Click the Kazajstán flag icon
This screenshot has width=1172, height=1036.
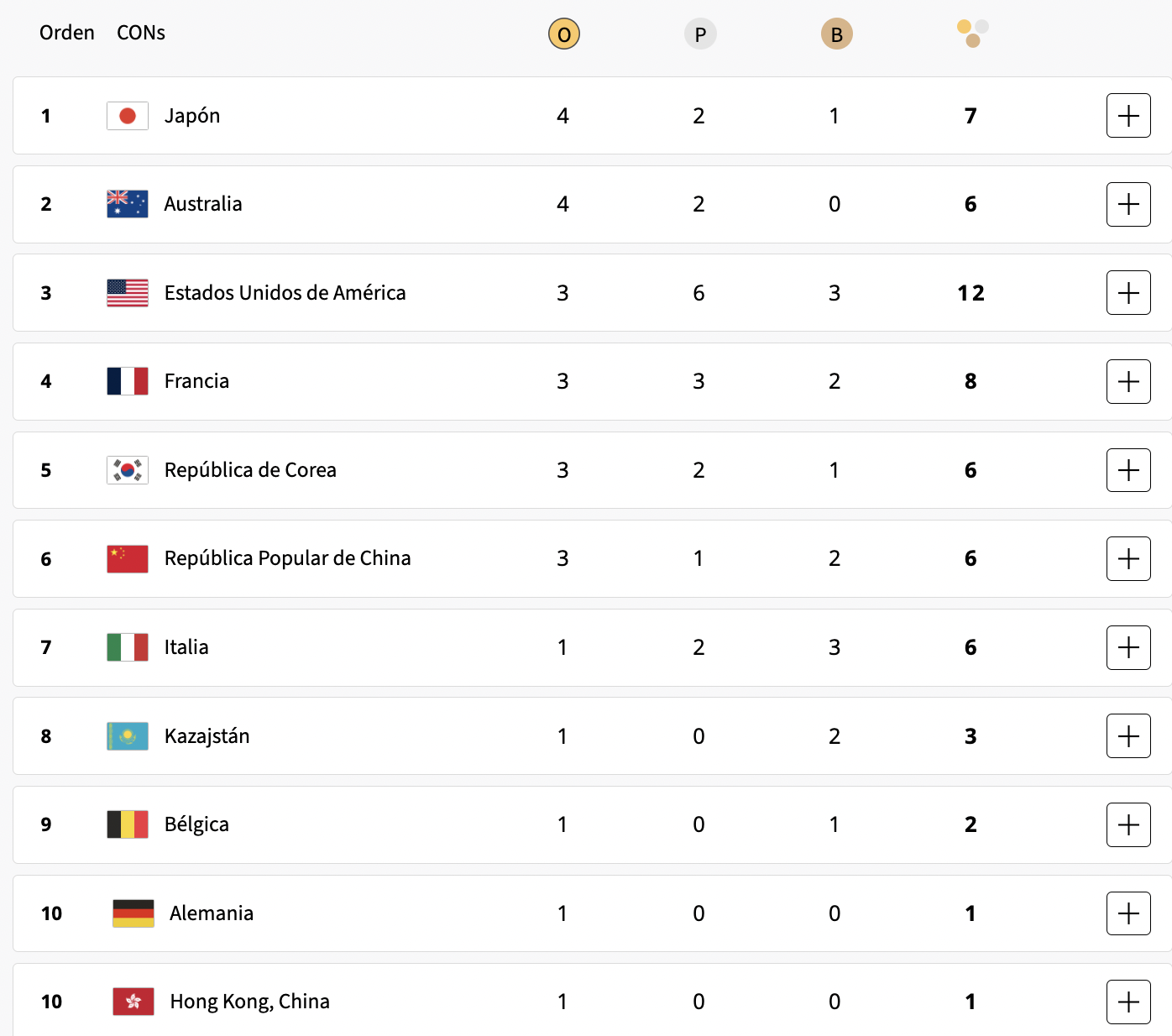(128, 736)
